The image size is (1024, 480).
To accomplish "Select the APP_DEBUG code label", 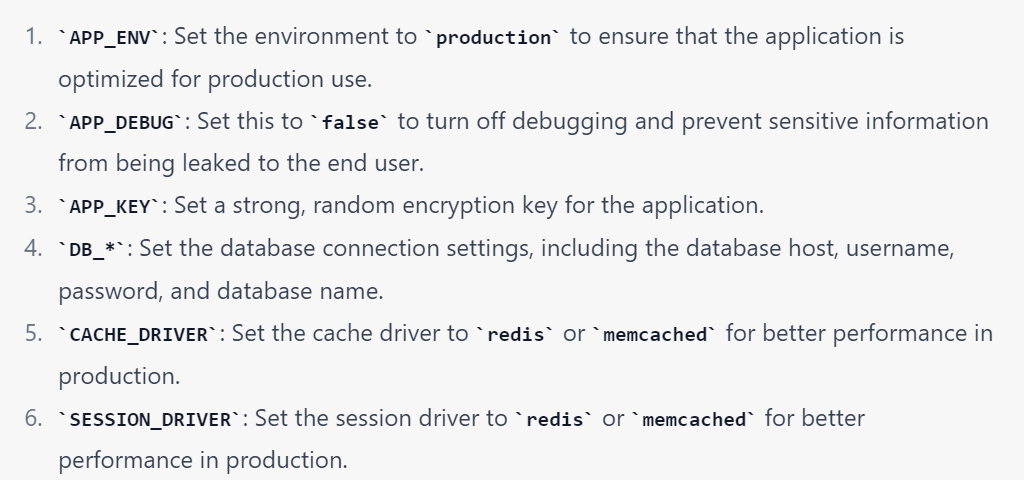I will [121, 123].
